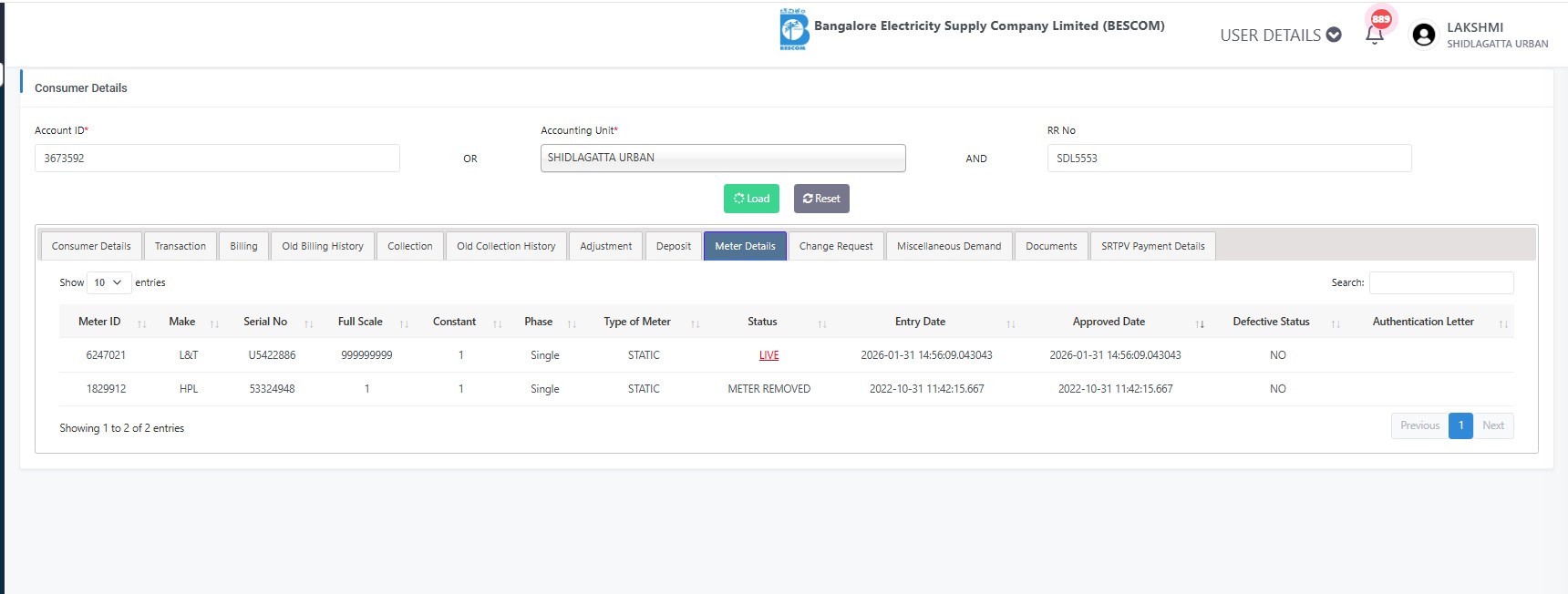Click the notification bell icon

1375,35
